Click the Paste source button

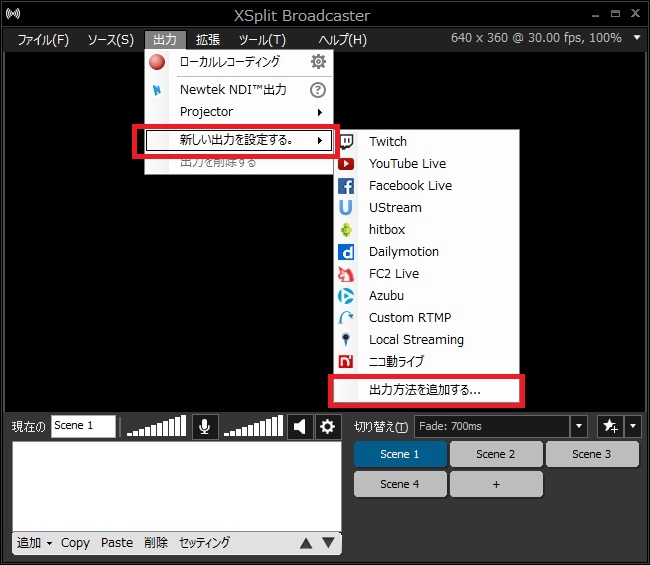[117, 543]
